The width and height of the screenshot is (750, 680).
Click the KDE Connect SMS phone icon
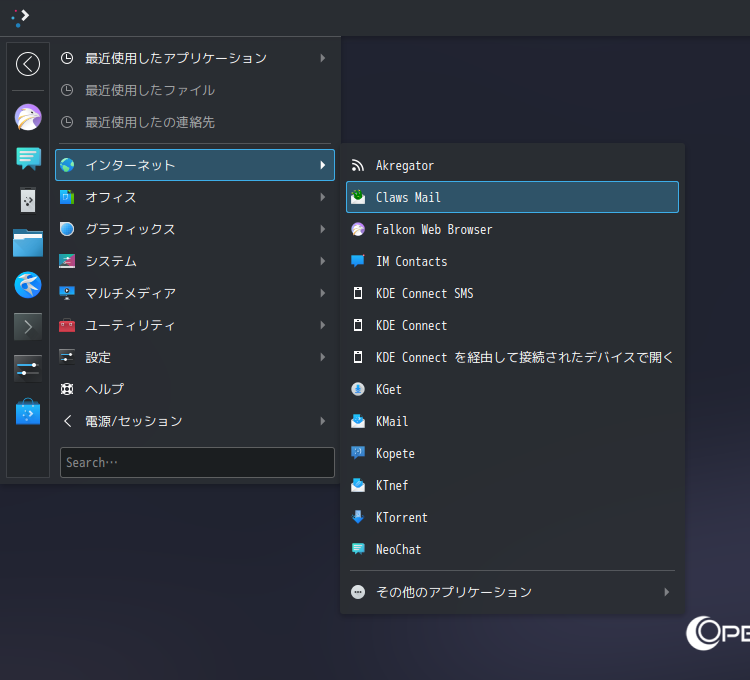tap(358, 293)
